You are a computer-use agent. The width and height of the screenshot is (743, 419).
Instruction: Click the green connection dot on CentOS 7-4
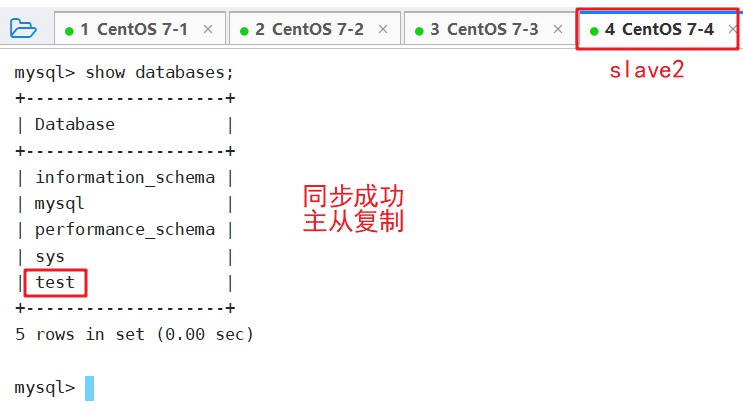(594, 31)
